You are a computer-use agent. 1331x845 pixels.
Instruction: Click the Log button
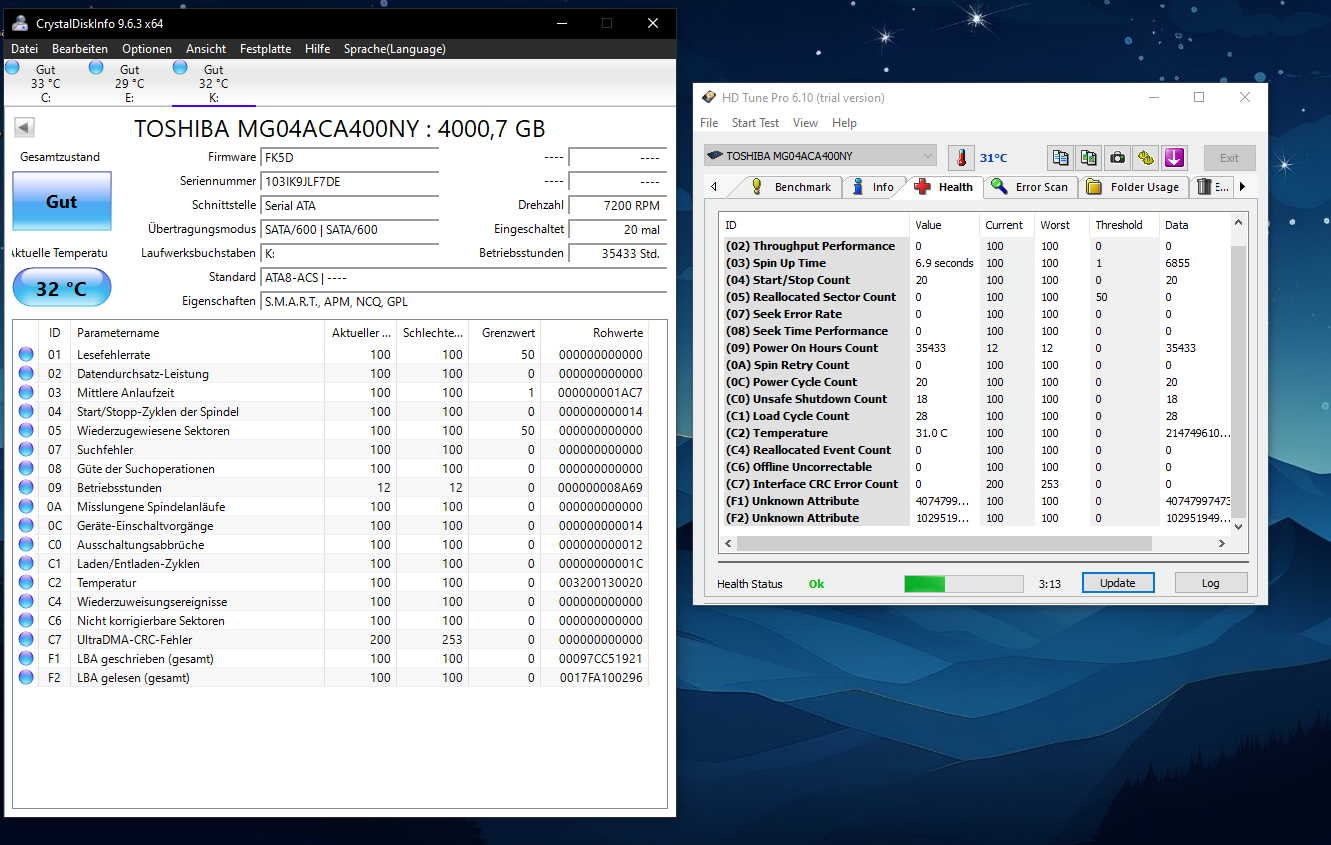(x=1210, y=583)
